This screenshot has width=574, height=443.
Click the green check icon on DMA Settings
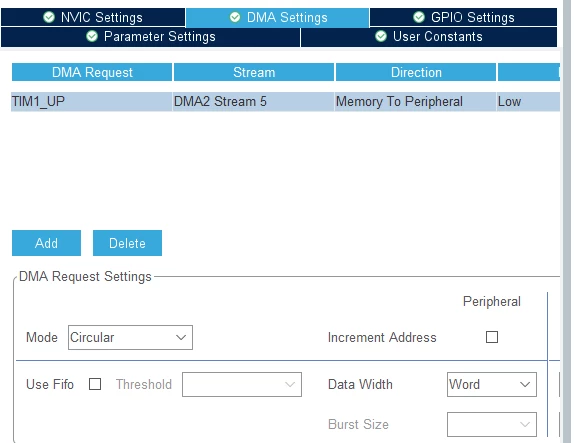point(235,17)
